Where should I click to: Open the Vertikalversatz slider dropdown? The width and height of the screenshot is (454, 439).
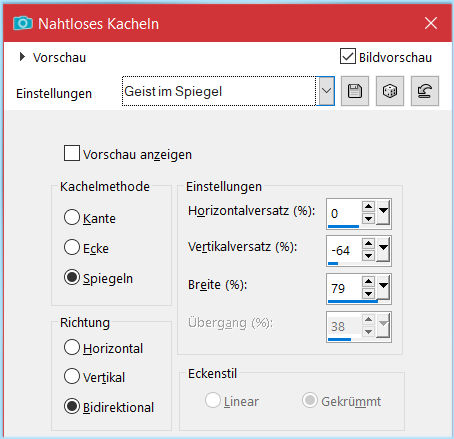(383, 249)
